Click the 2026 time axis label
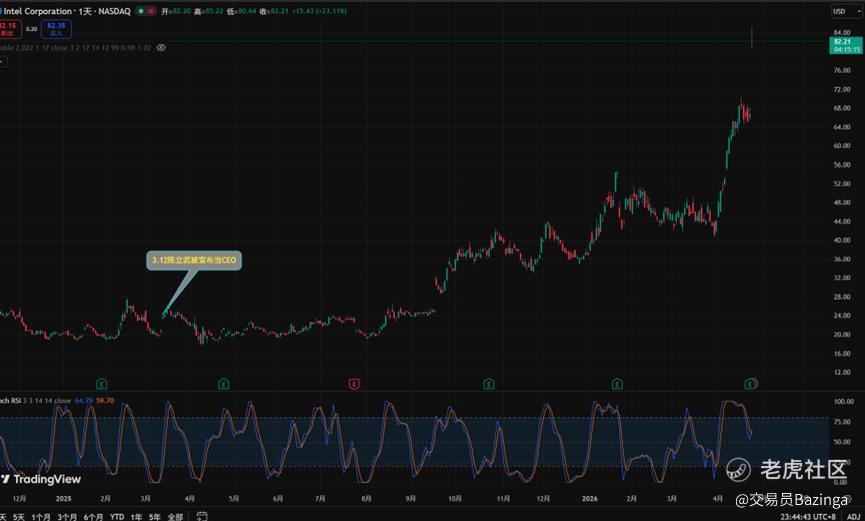The height and width of the screenshot is (521, 865). 590,498
